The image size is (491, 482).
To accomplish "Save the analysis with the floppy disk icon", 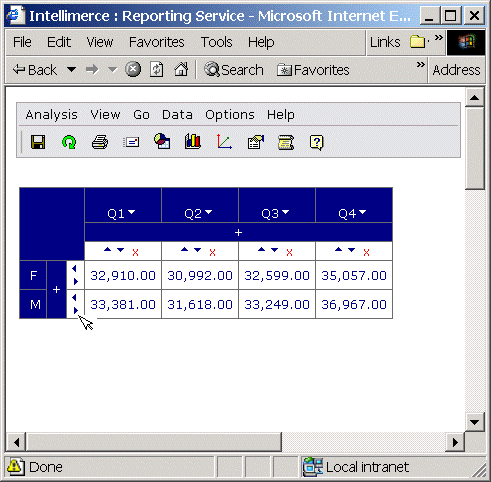I will coord(38,142).
